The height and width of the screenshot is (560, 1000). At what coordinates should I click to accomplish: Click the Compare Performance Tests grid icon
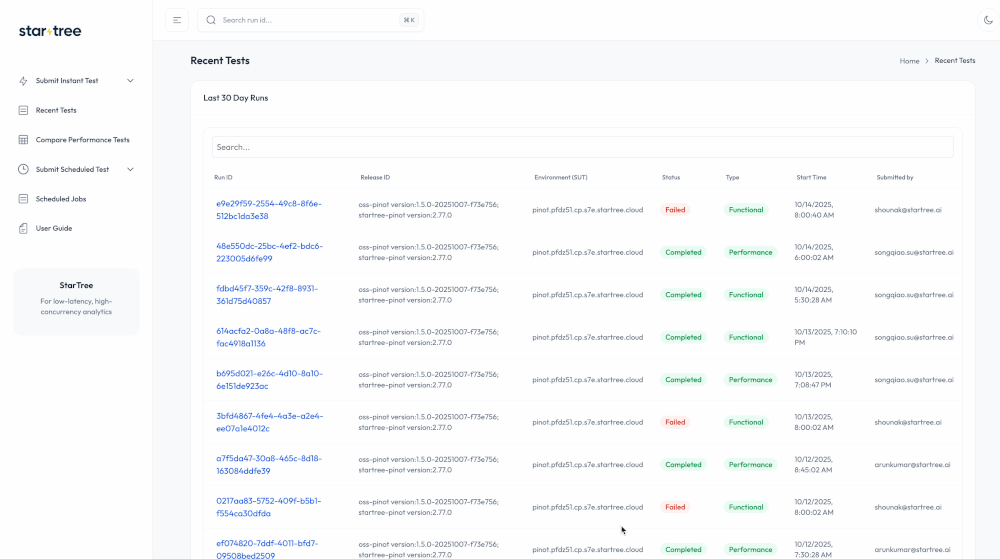pos(23,140)
